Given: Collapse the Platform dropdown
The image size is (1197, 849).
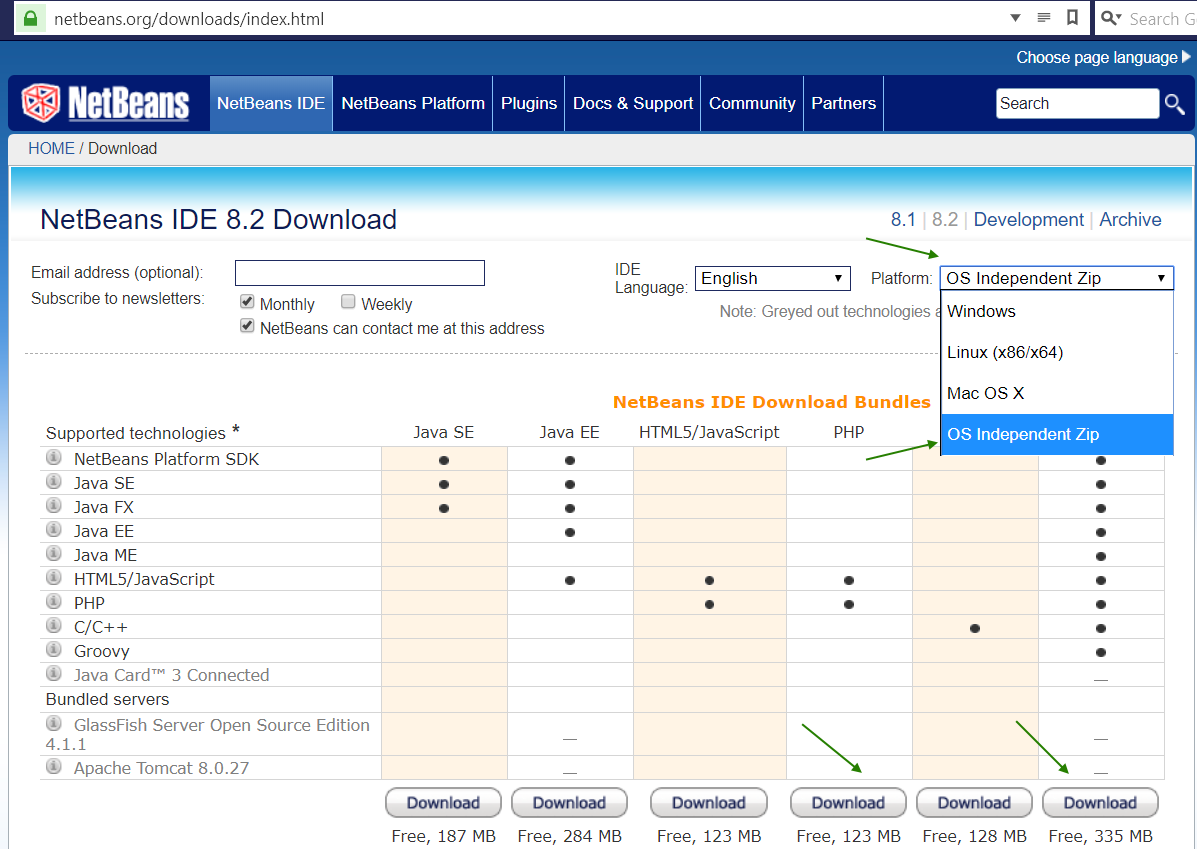Looking at the screenshot, I should [x=1057, y=278].
